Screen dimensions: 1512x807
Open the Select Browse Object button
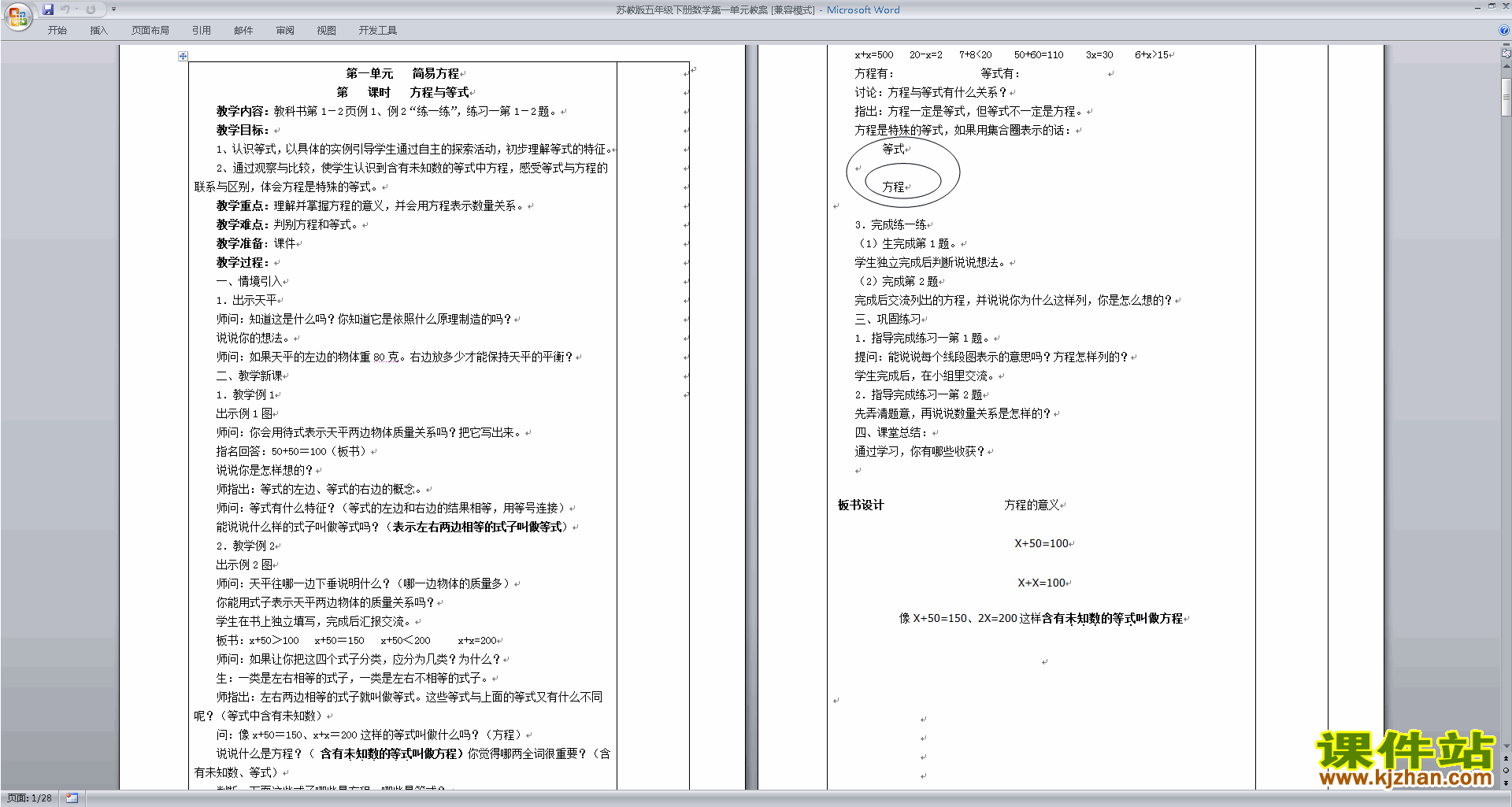pyautogui.click(x=1506, y=771)
